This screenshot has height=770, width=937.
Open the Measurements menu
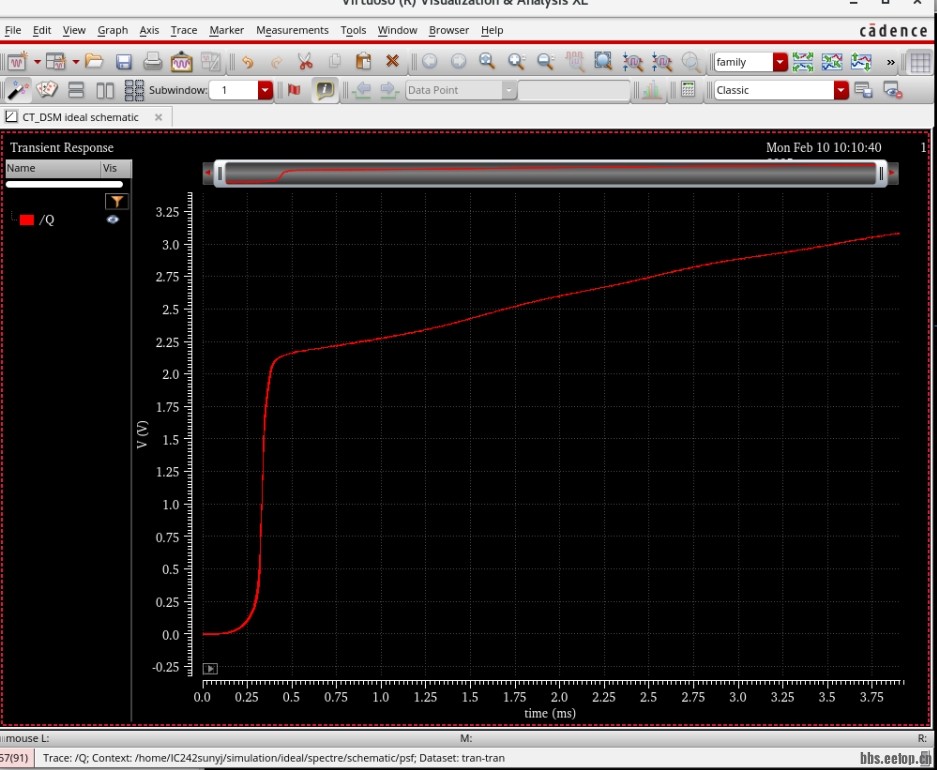[x=292, y=30]
